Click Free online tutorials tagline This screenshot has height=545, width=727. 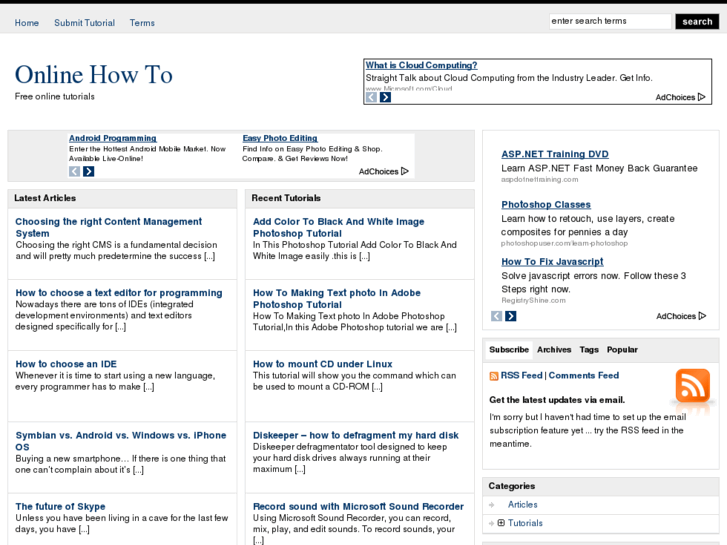pyautogui.click(x=55, y=96)
